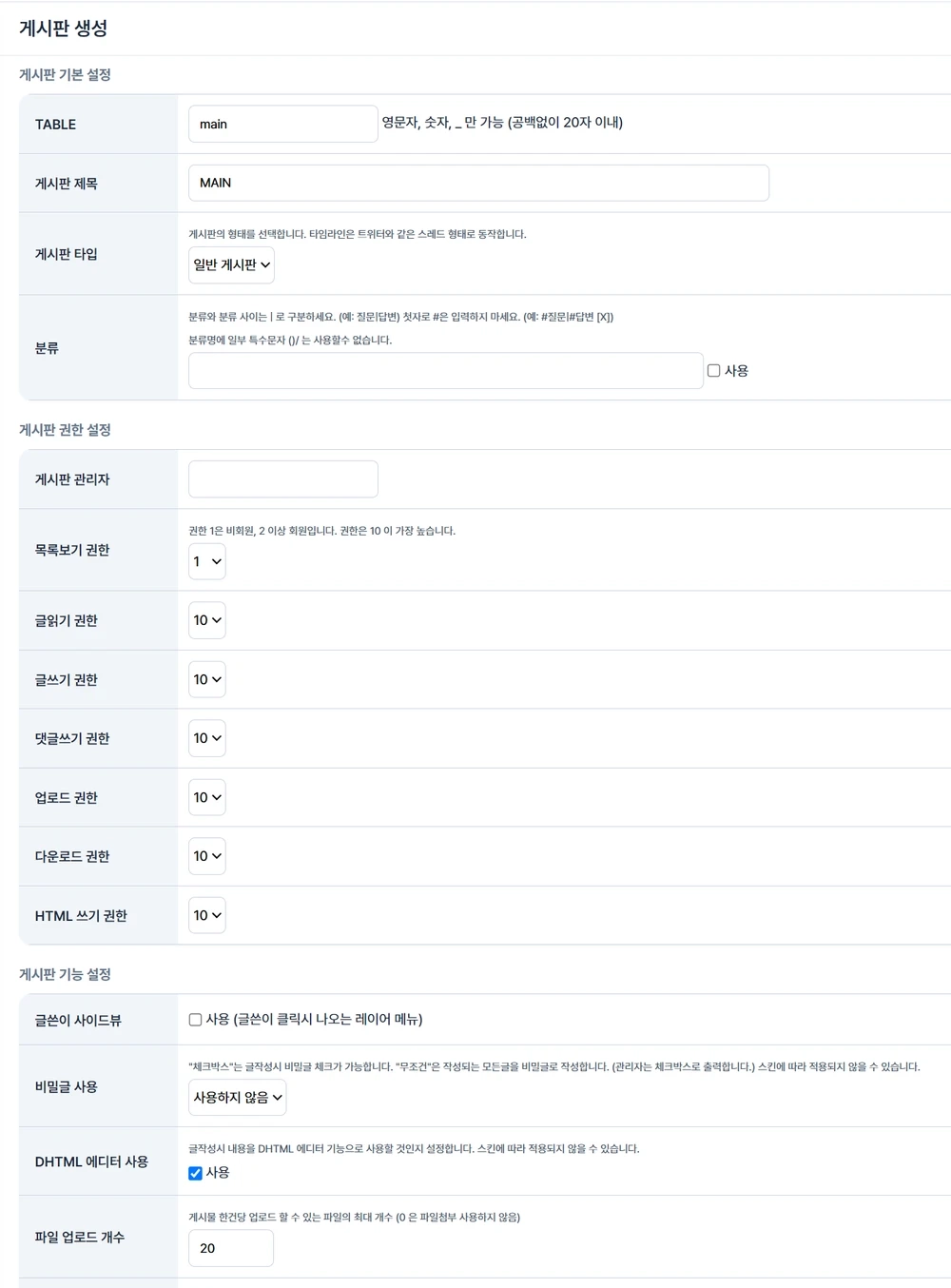Click the 사용 label under DHTML 에디터
Viewport: 951px width, 1288px height.
pyautogui.click(x=218, y=1173)
